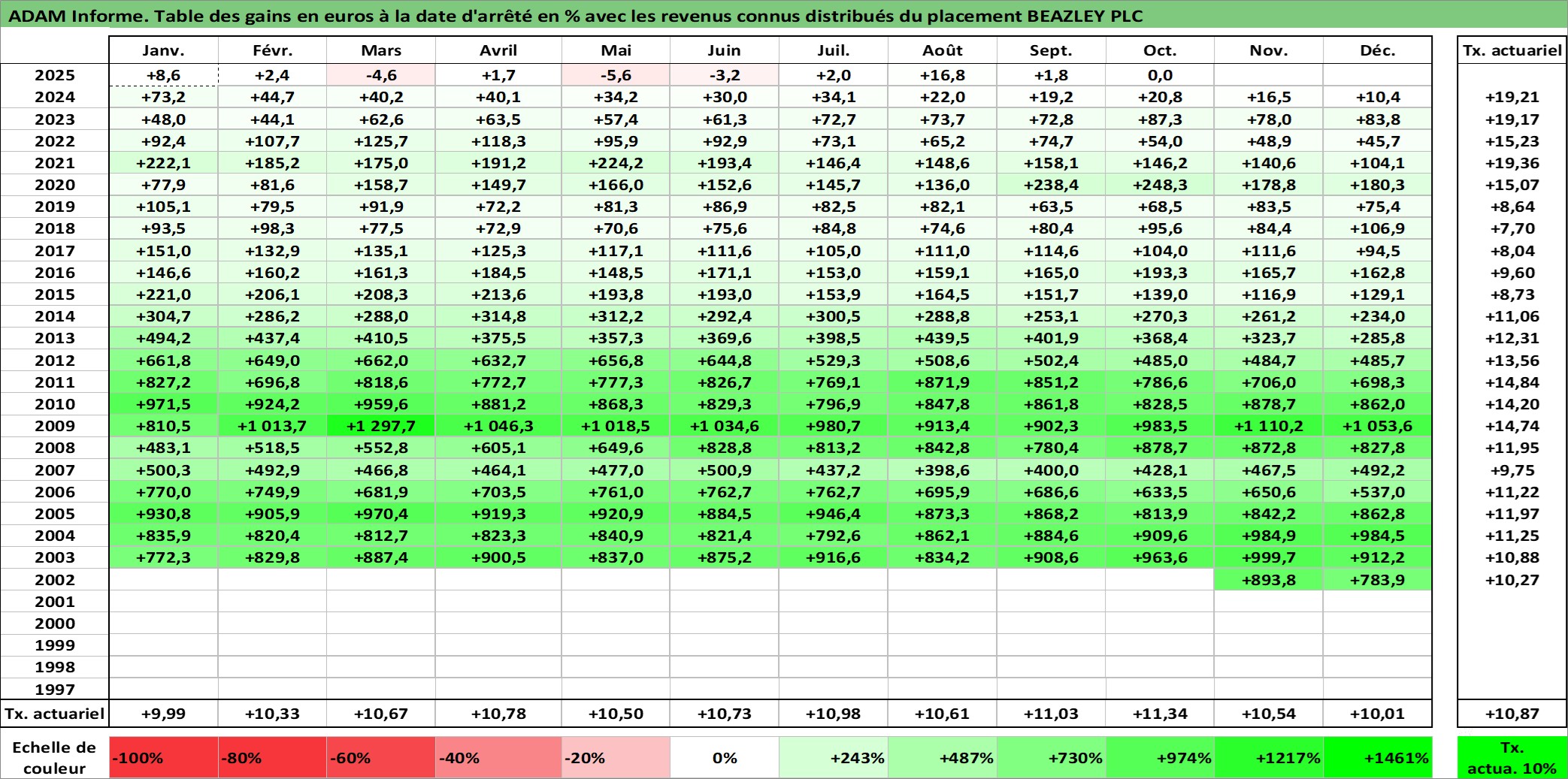Select actuarial rate +7,70 for 2018
The height and width of the screenshot is (779, 1568).
click(1512, 228)
